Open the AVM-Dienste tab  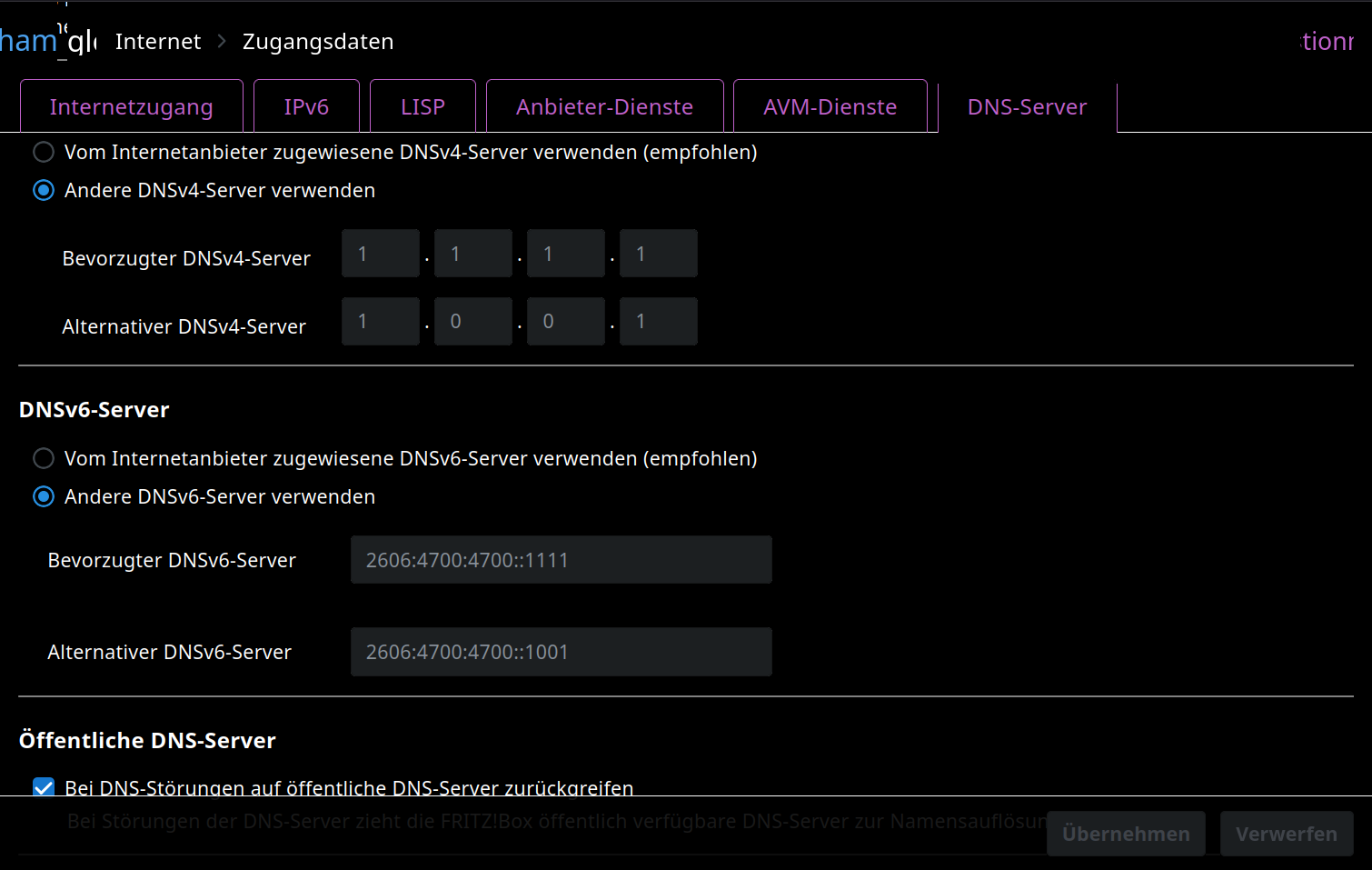point(830,107)
